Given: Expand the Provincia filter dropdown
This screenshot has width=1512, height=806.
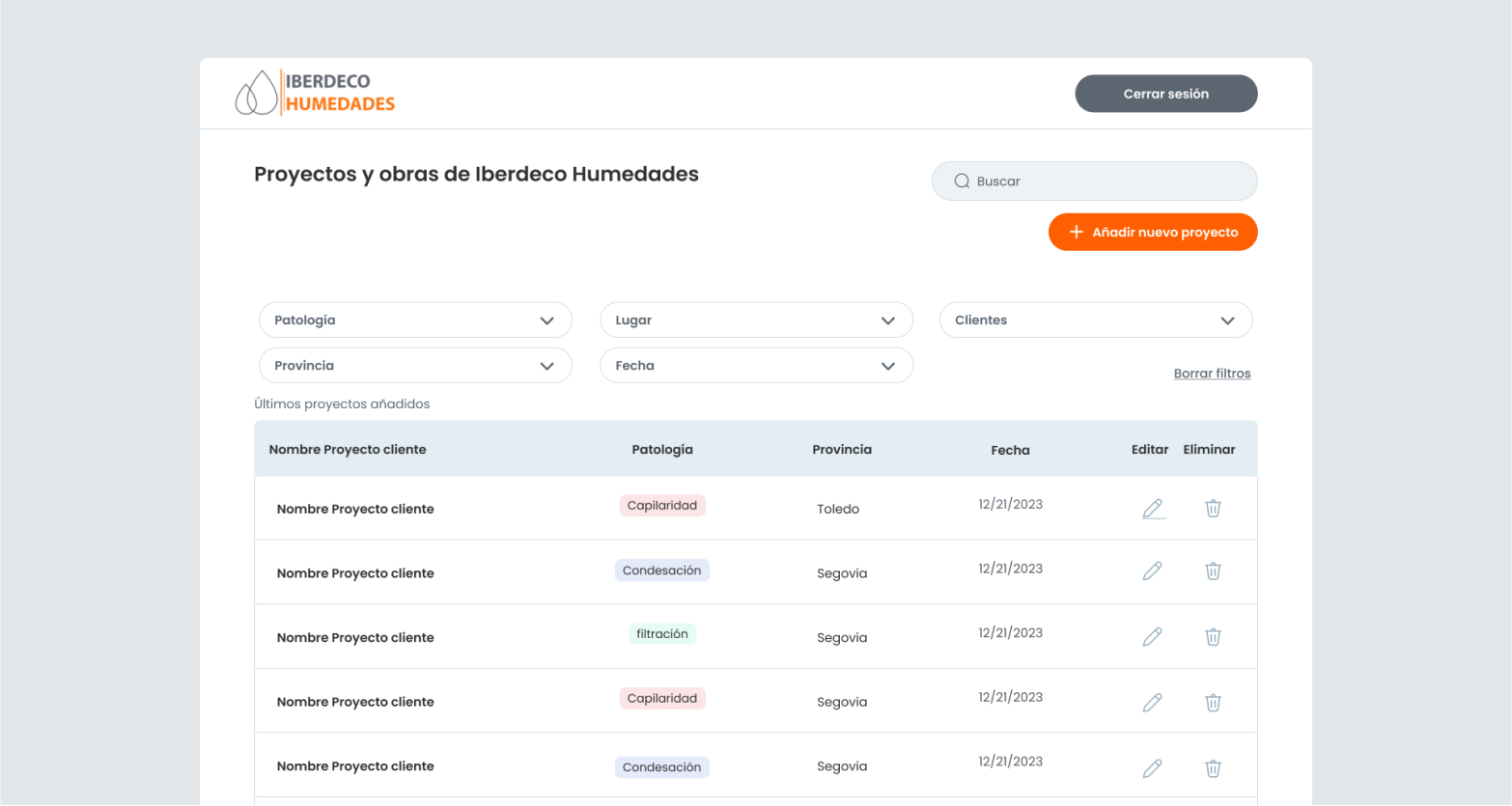Looking at the screenshot, I should [x=415, y=366].
